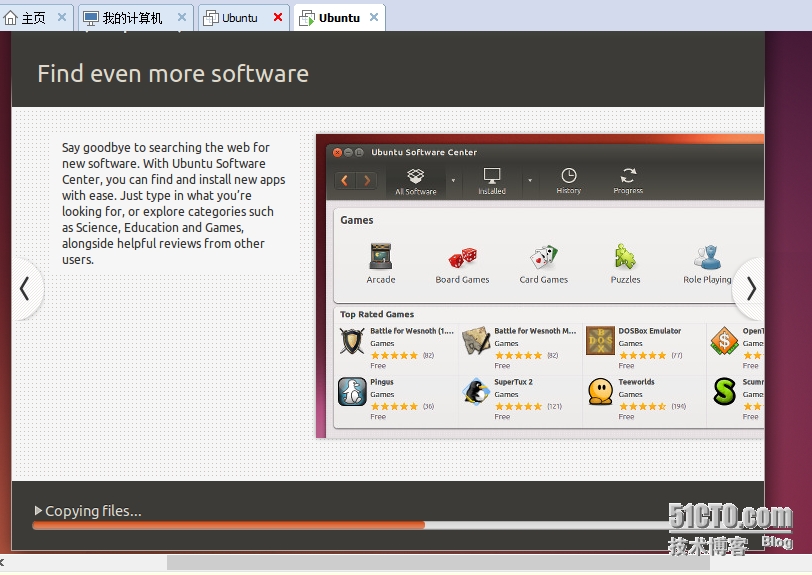Close the active Ubuntu tab

374,17
